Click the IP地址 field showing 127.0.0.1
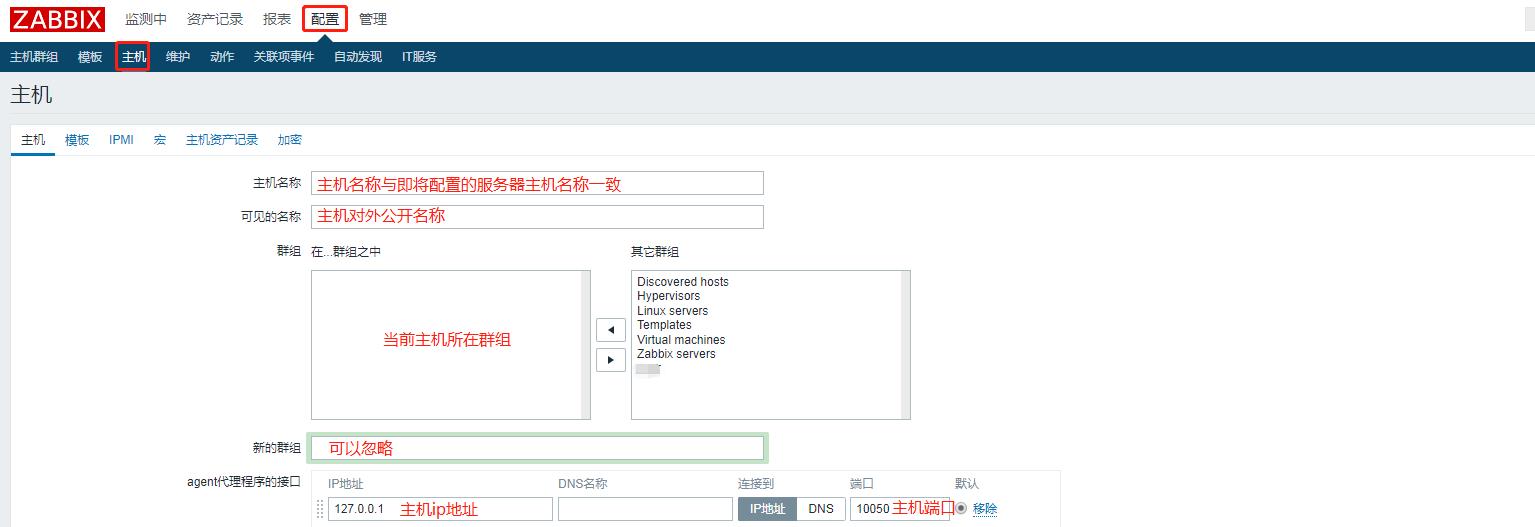 pos(440,509)
